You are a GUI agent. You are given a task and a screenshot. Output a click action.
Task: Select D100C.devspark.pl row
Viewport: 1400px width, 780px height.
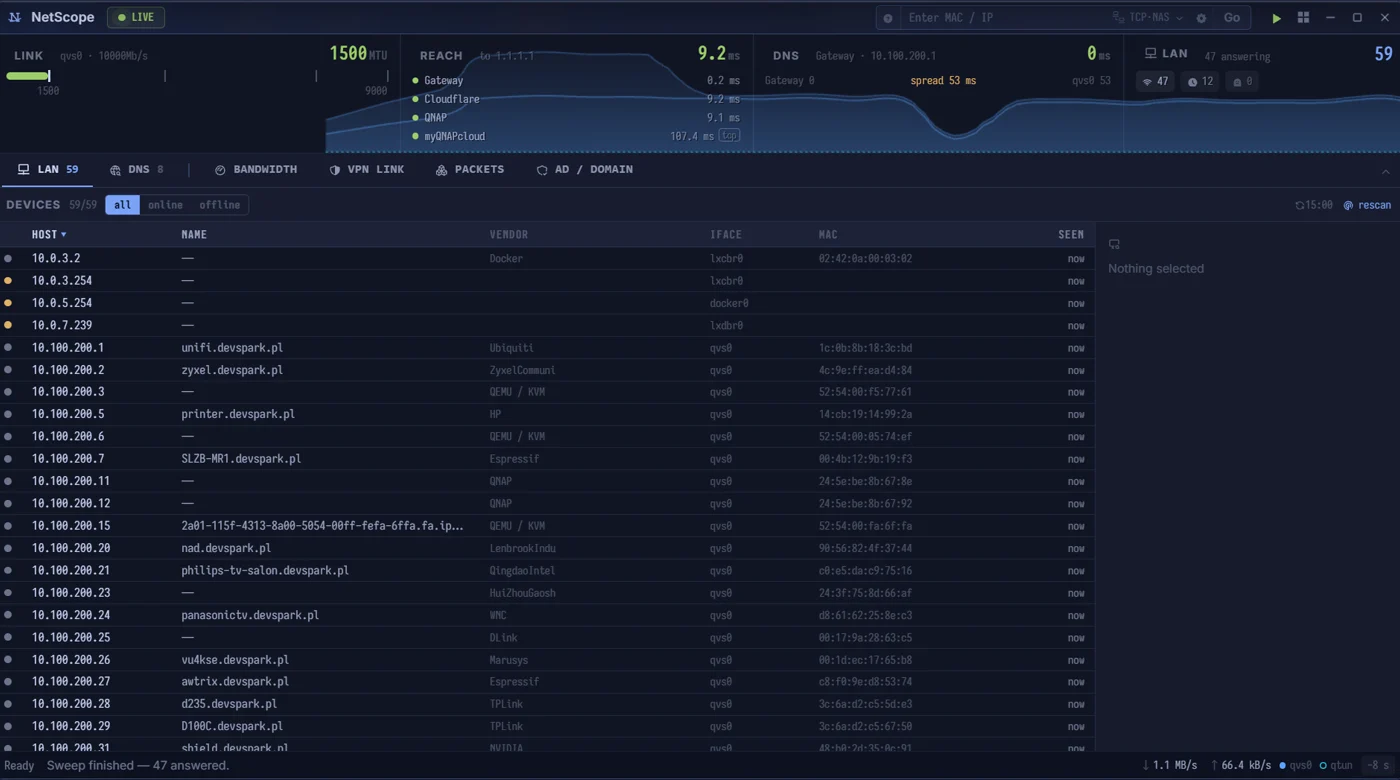point(547,726)
